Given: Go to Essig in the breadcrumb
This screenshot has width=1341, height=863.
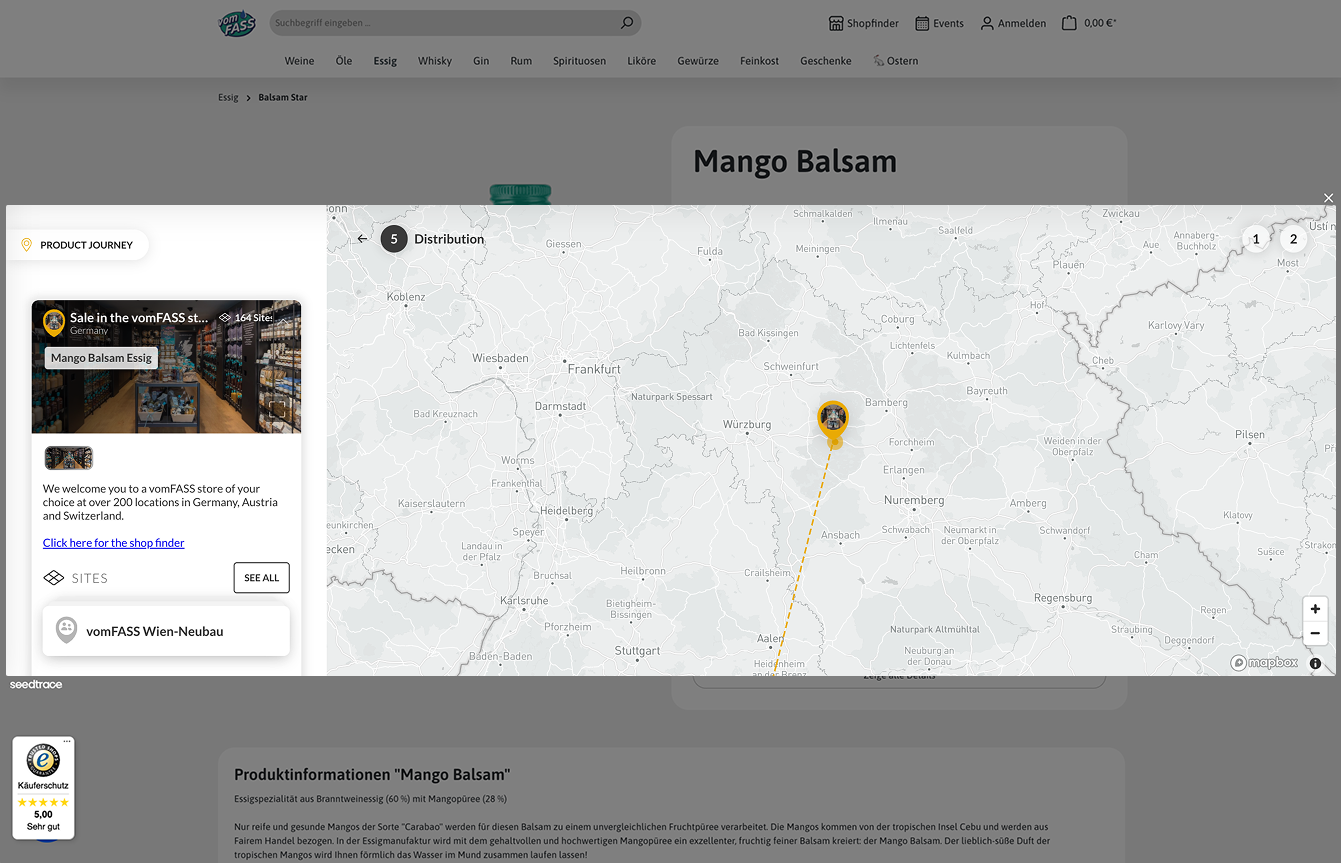Looking at the screenshot, I should pyautogui.click(x=228, y=98).
